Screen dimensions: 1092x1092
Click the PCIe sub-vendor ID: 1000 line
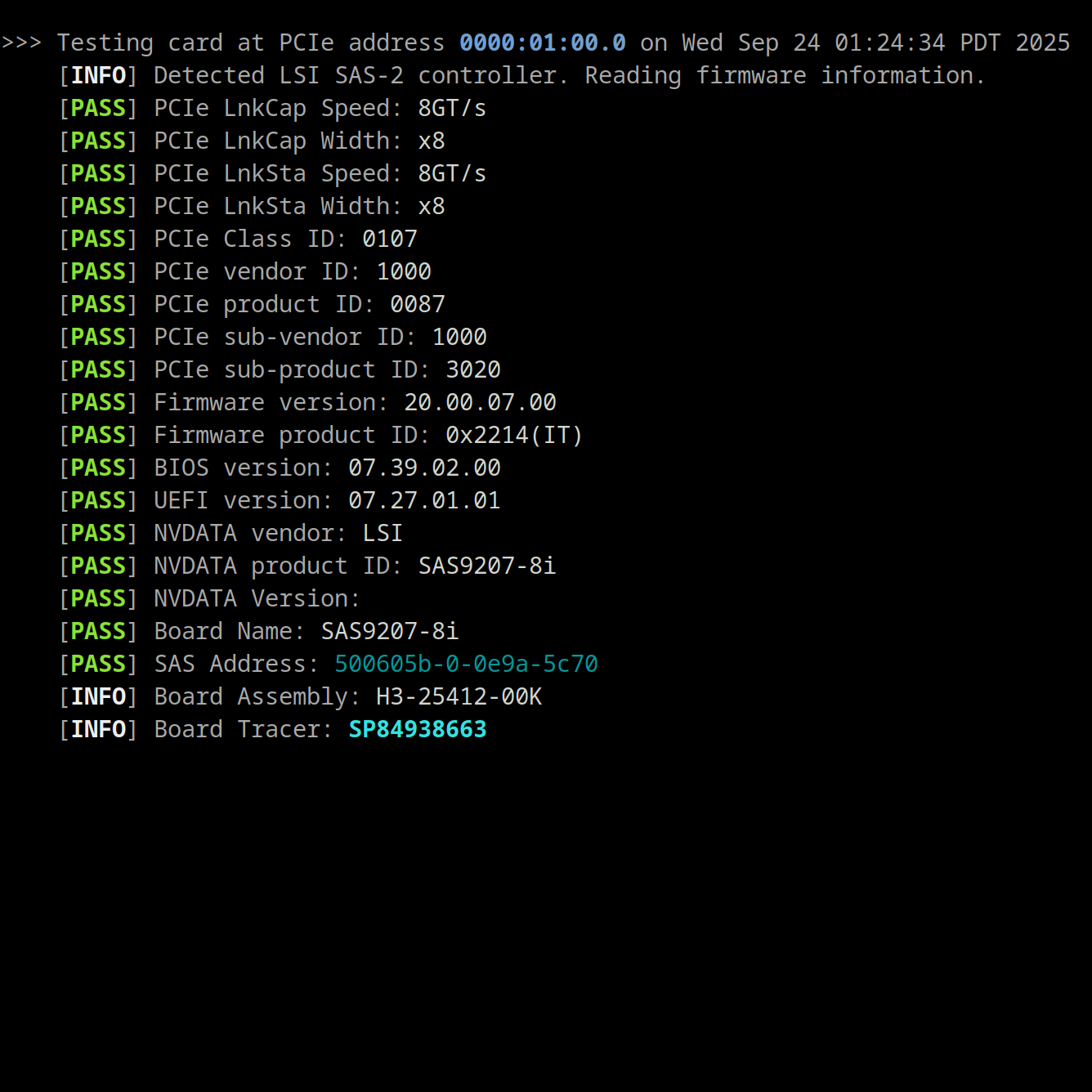(x=273, y=337)
